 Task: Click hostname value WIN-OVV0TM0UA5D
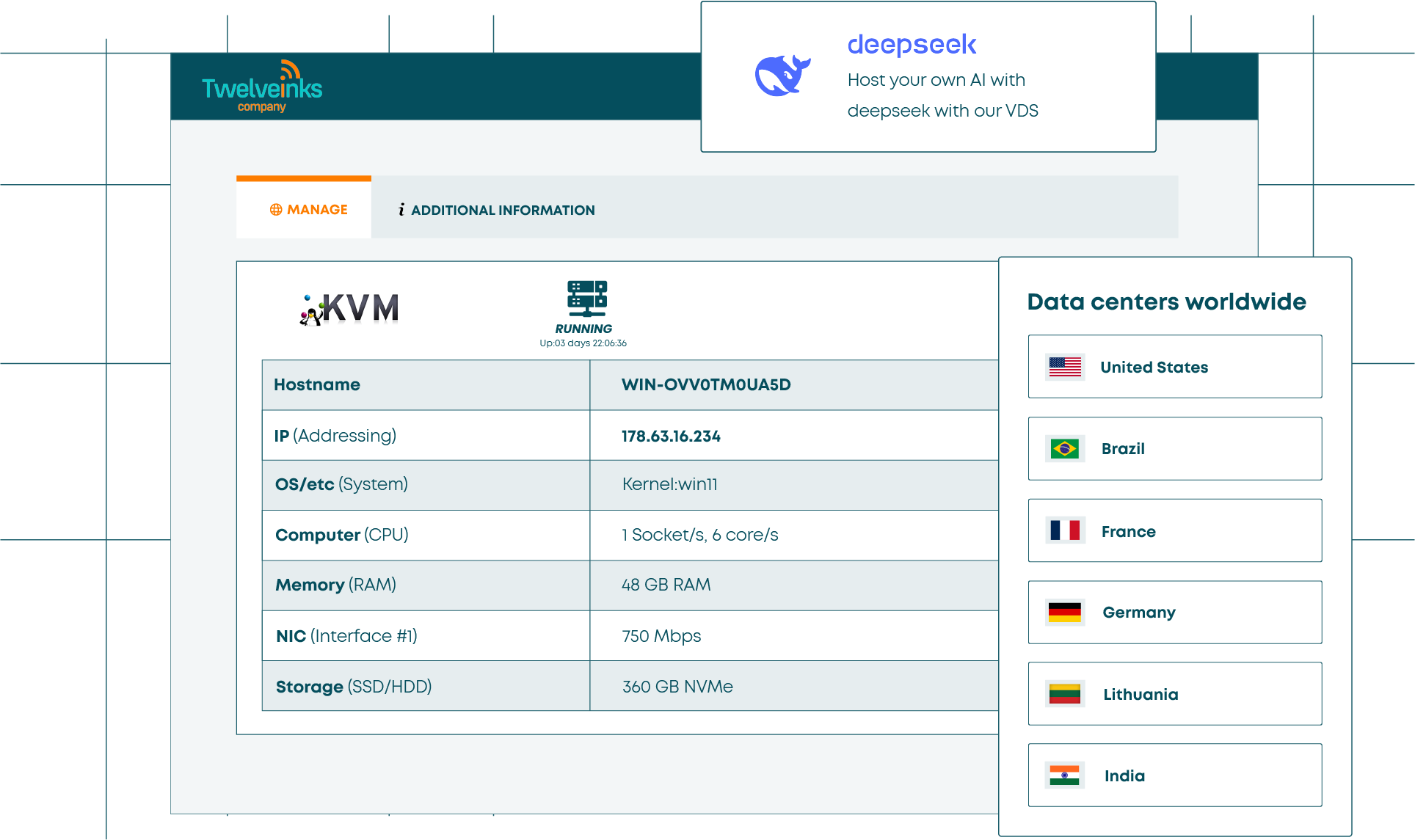click(706, 384)
